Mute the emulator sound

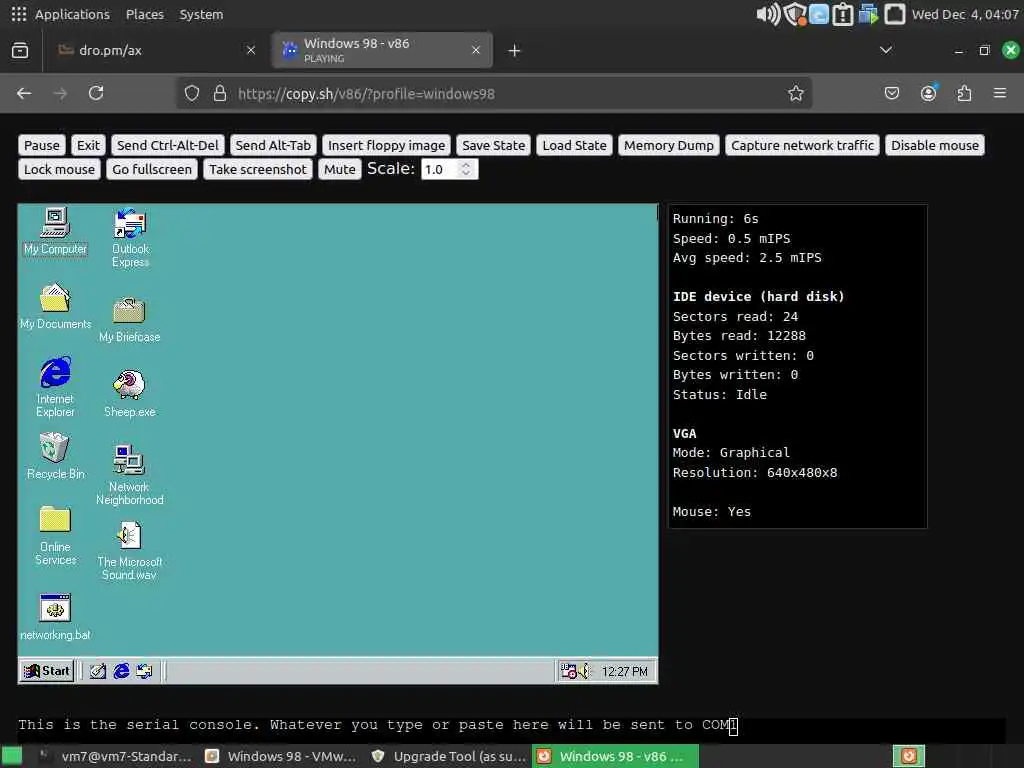coord(340,169)
